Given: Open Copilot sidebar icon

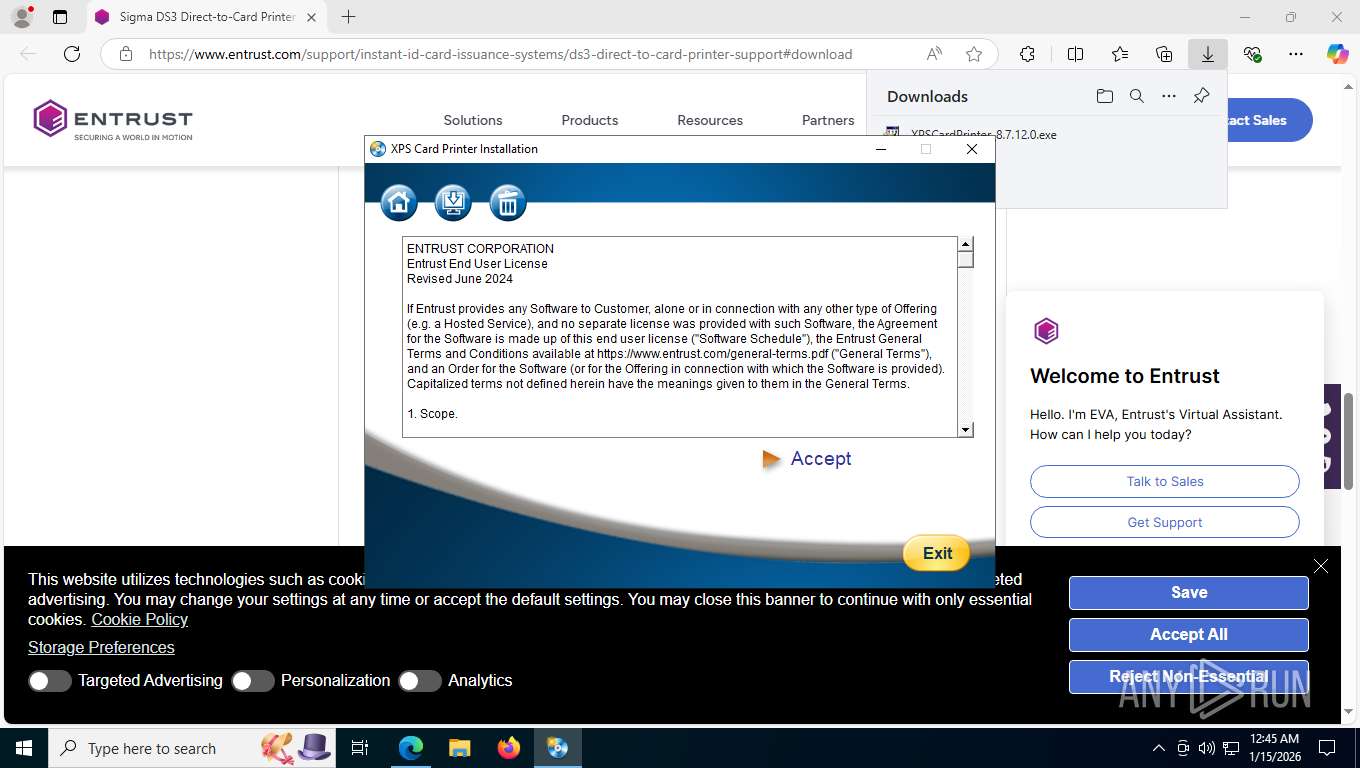Looking at the screenshot, I should click(x=1337, y=54).
